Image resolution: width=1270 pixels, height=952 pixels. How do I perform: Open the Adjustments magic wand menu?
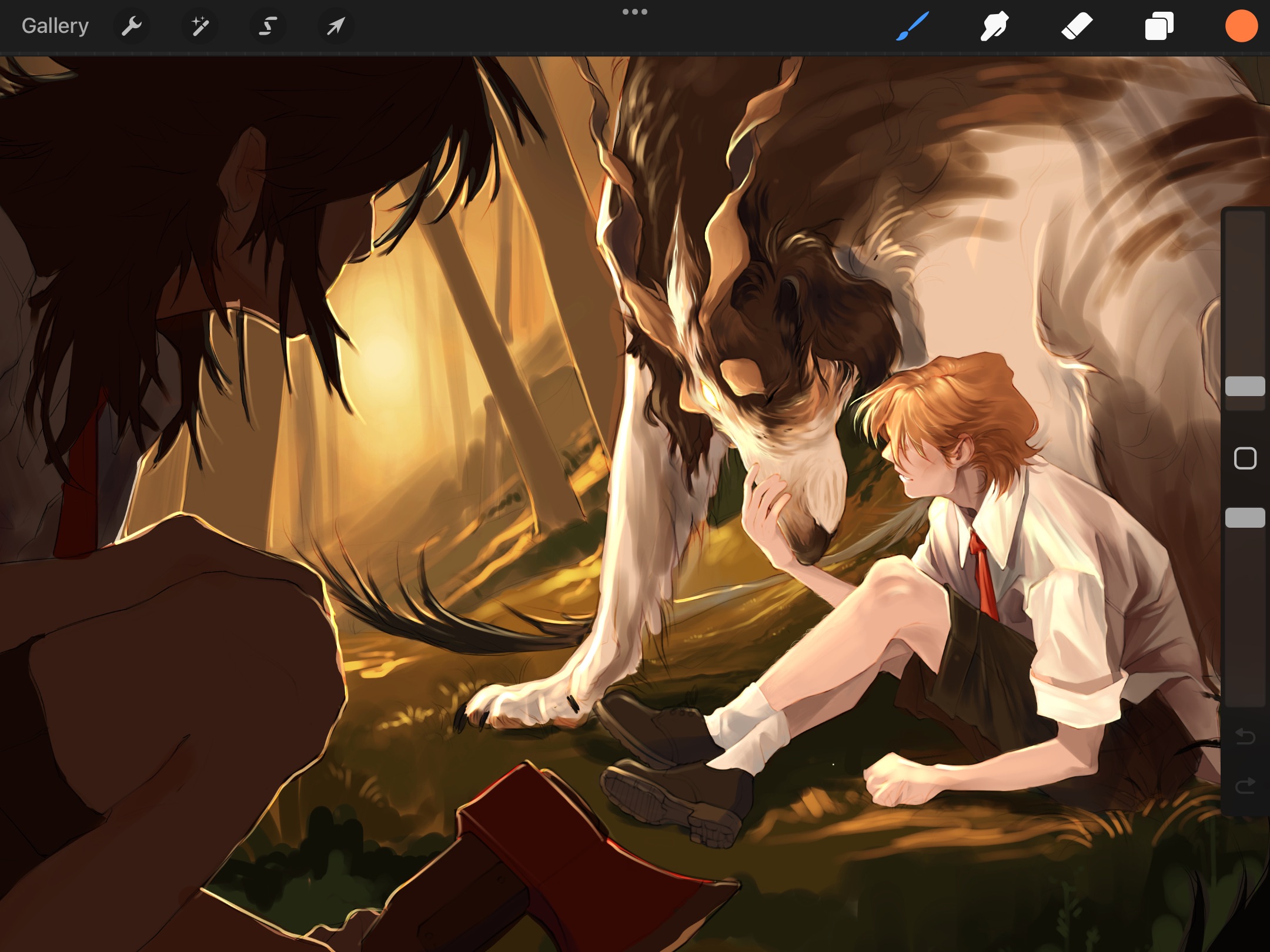point(200,26)
